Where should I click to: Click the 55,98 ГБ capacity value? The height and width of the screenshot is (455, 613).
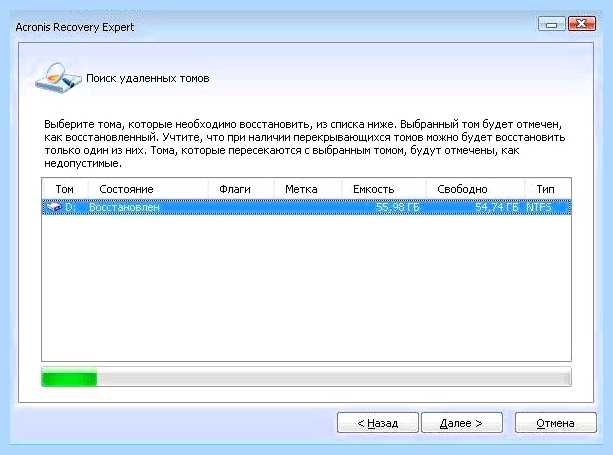[398, 207]
